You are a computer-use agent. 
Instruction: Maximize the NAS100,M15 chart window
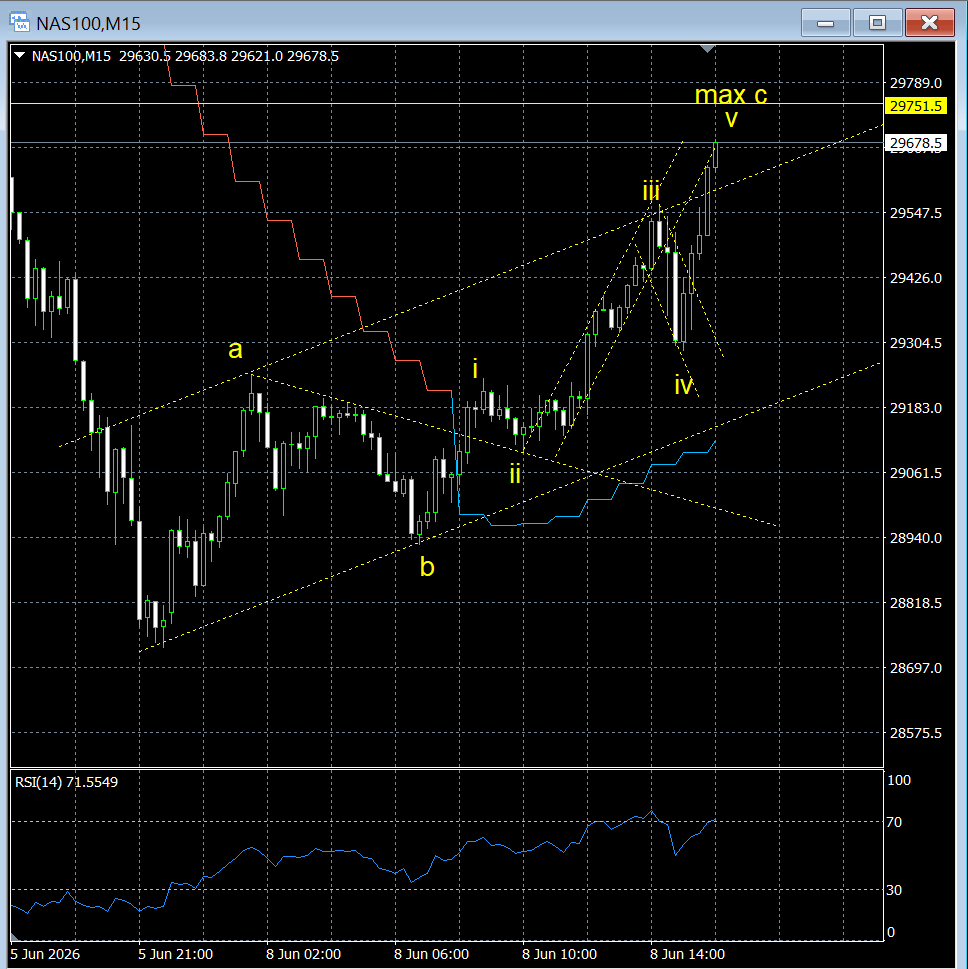pos(877,23)
